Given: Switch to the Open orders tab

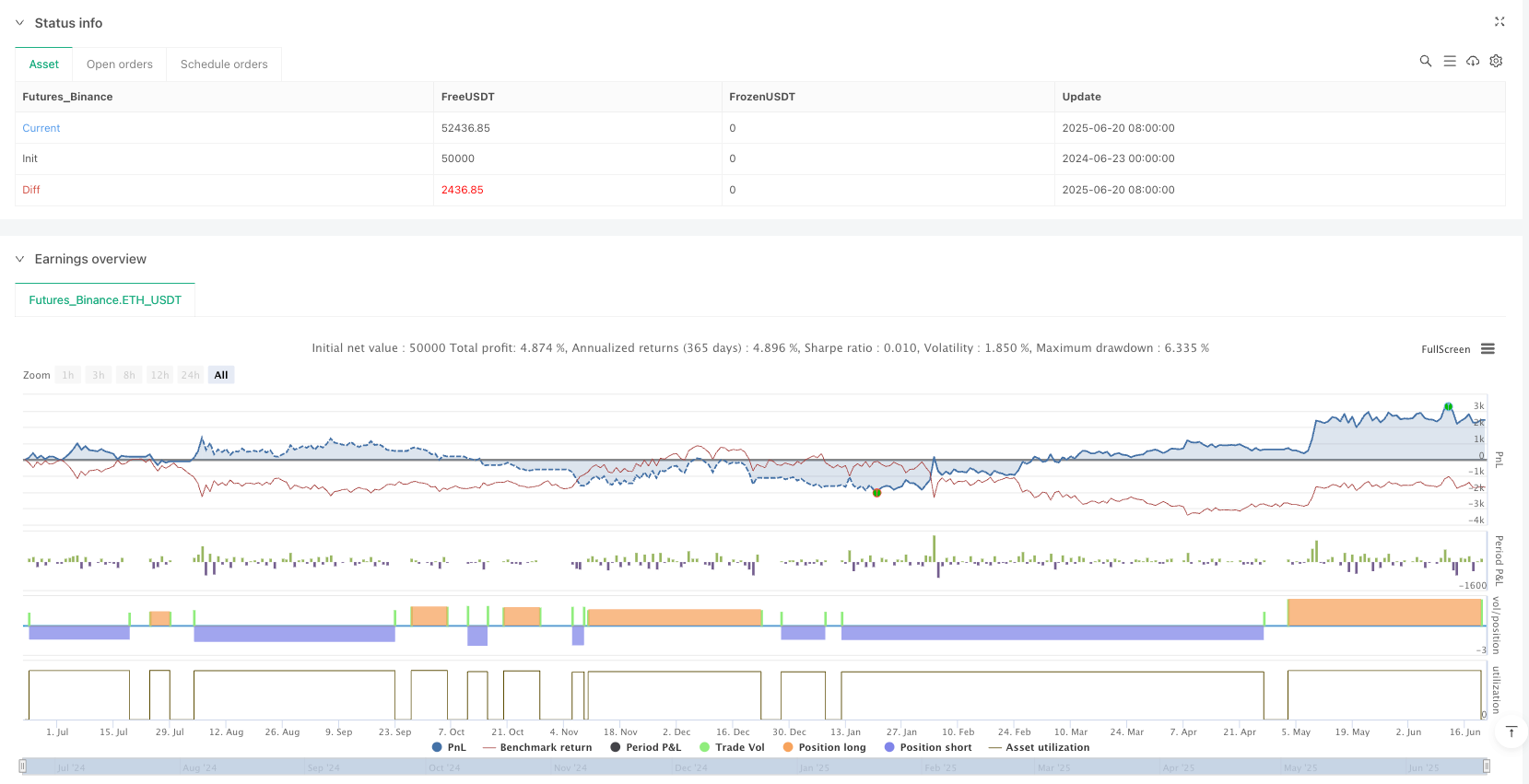Looking at the screenshot, I should pos(120,64).
